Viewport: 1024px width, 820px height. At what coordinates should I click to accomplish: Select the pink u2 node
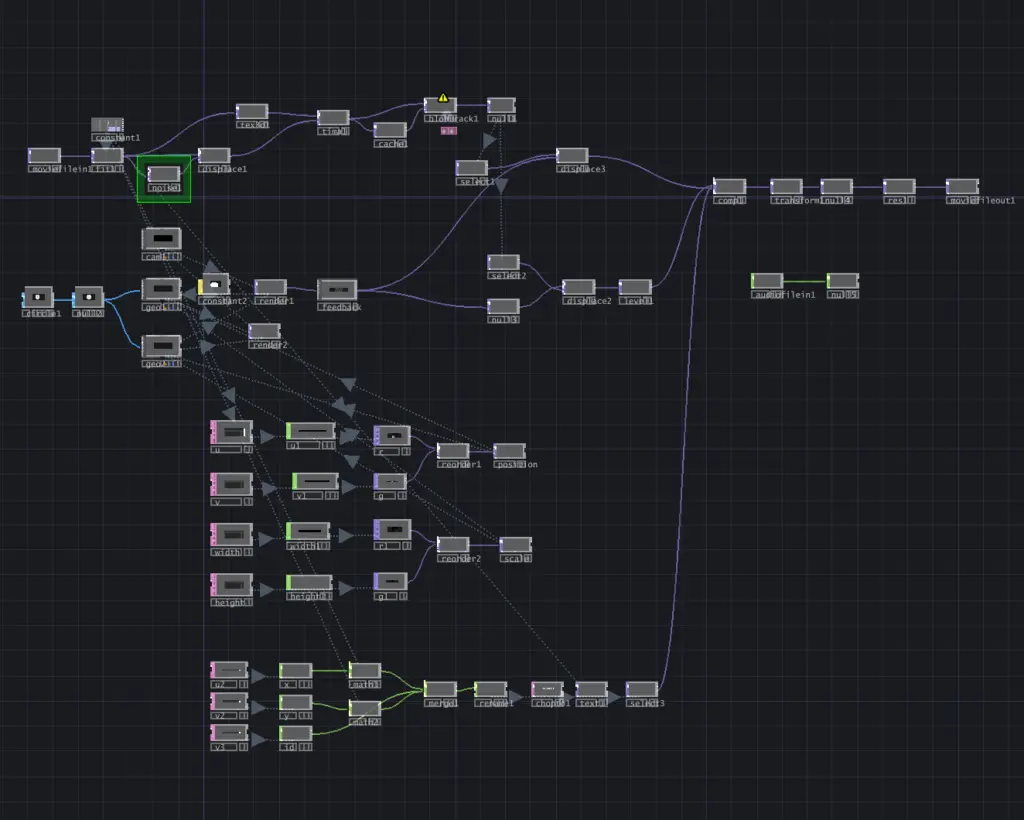[229, 670]
